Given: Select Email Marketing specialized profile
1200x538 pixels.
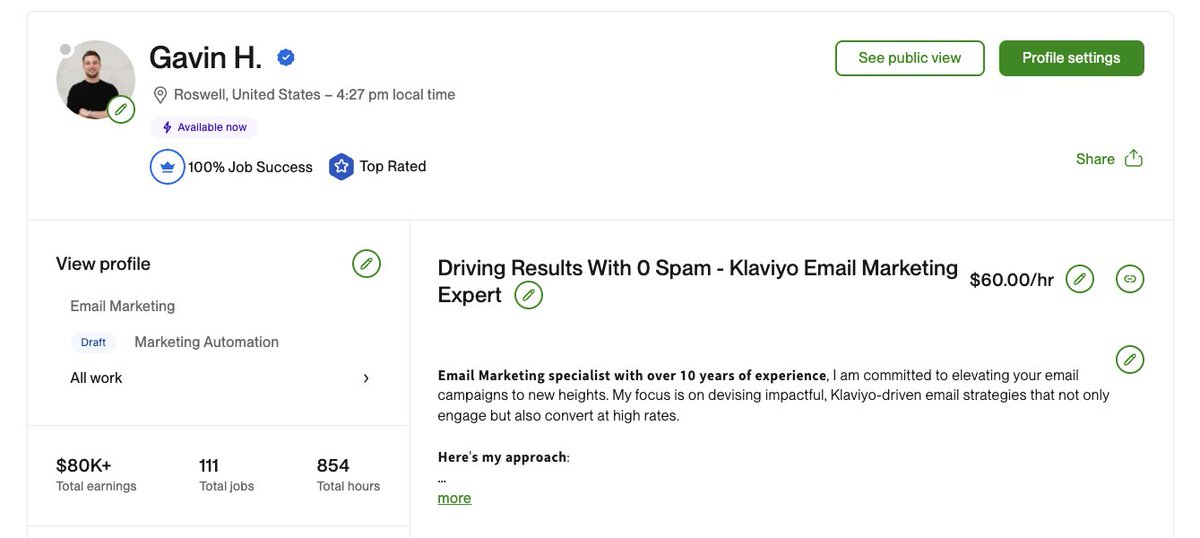Looking at the screenshot, I should click(122, 306).
